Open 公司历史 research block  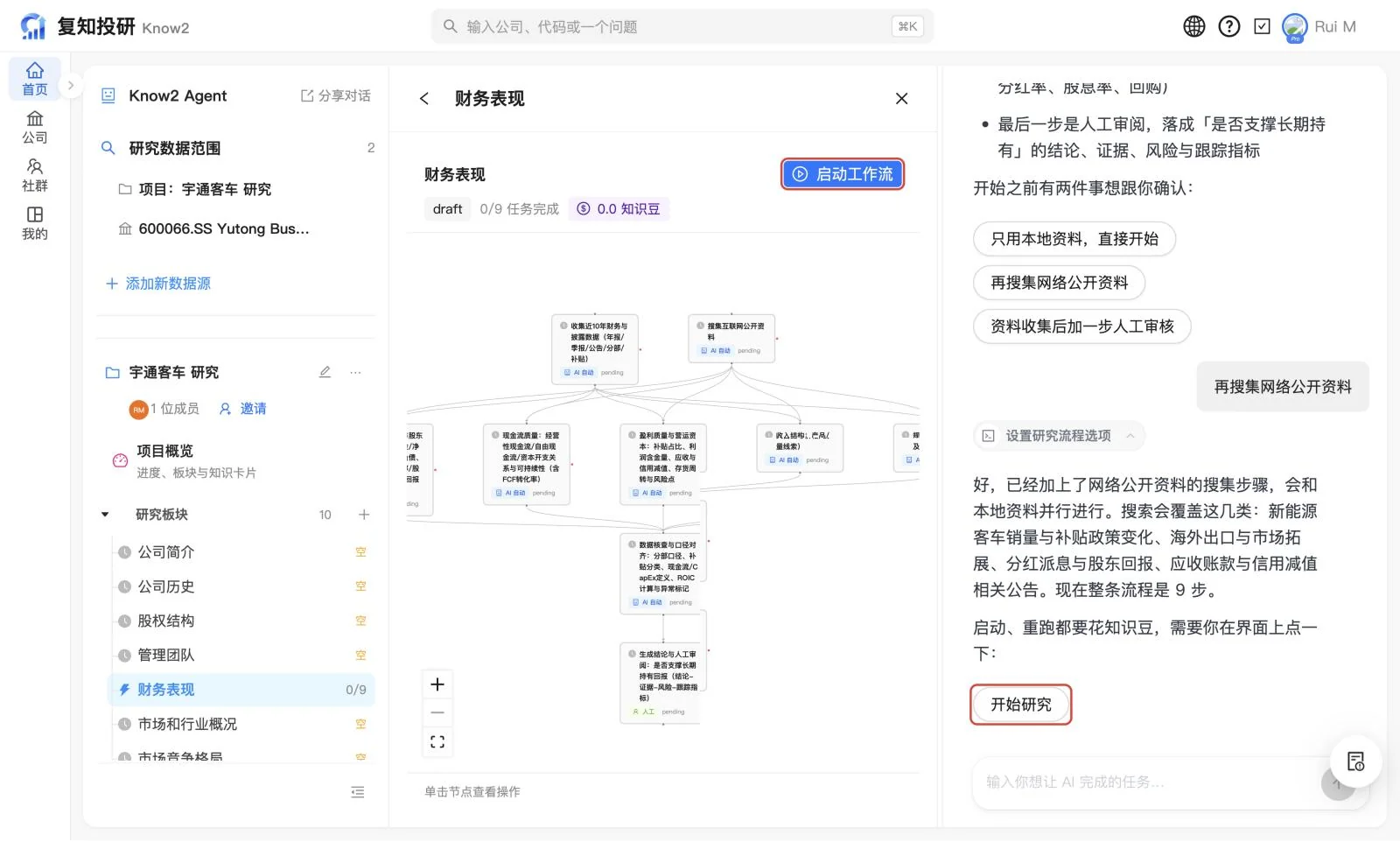(241, 586)
